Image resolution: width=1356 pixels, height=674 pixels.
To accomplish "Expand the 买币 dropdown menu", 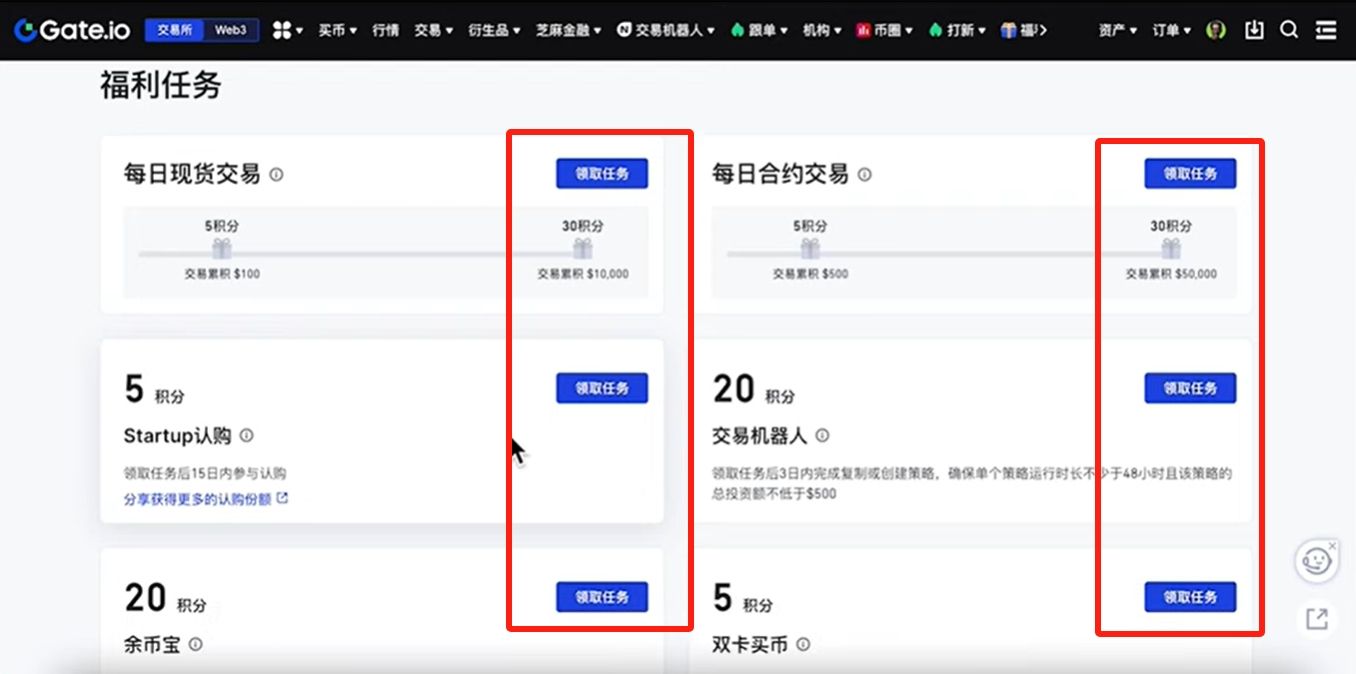I will pos(337,30).
